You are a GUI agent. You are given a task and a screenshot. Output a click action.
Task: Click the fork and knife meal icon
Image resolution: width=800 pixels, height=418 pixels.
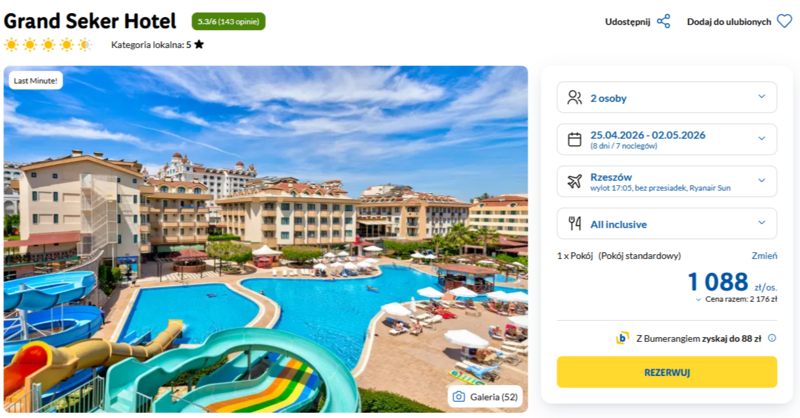[x=574, y=224]
